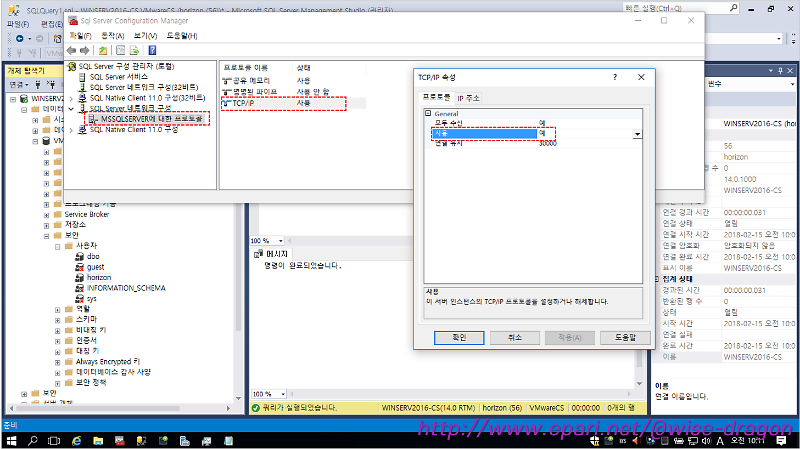
Task: Launch Internet Explorer from taskbar
Action: [x=77, y=441]
